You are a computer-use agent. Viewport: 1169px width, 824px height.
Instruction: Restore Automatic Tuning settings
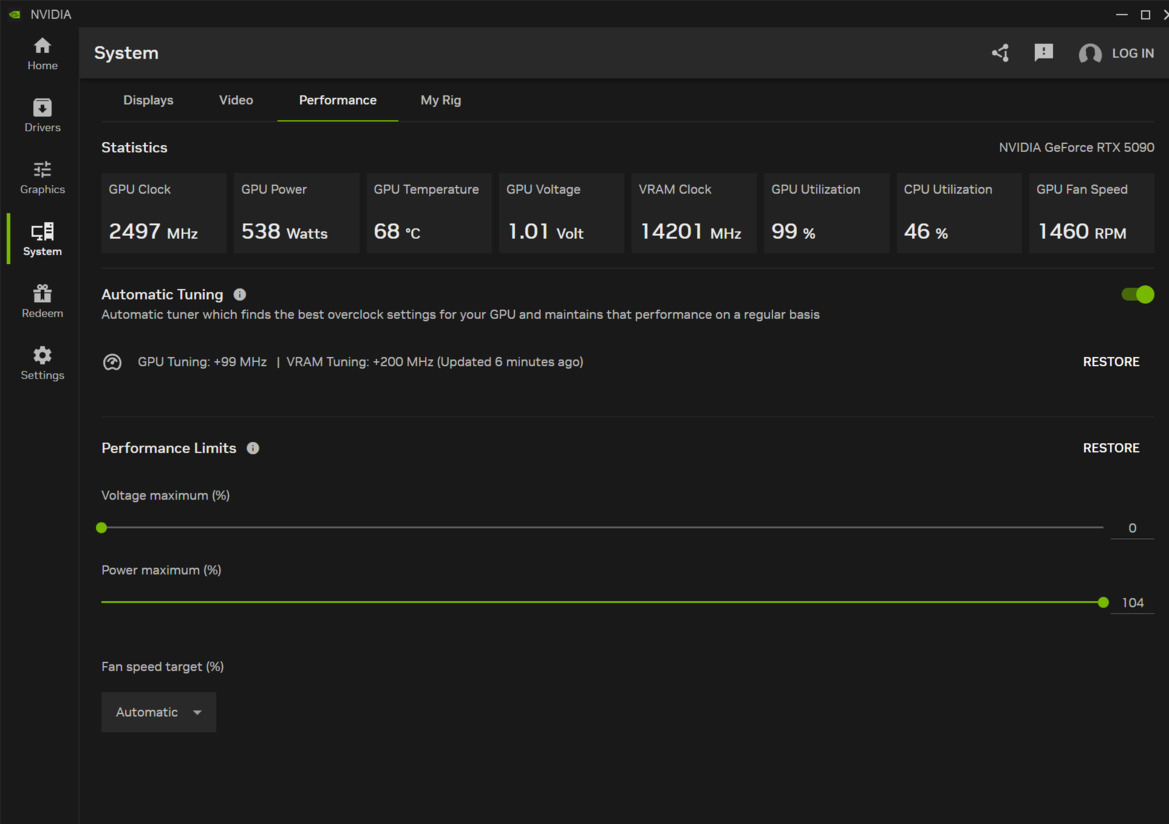click(x=1111, y=362)
